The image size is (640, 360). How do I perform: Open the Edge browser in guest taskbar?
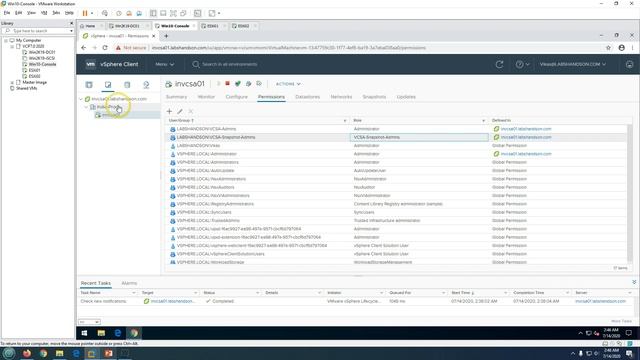click(x=118, y=333)
